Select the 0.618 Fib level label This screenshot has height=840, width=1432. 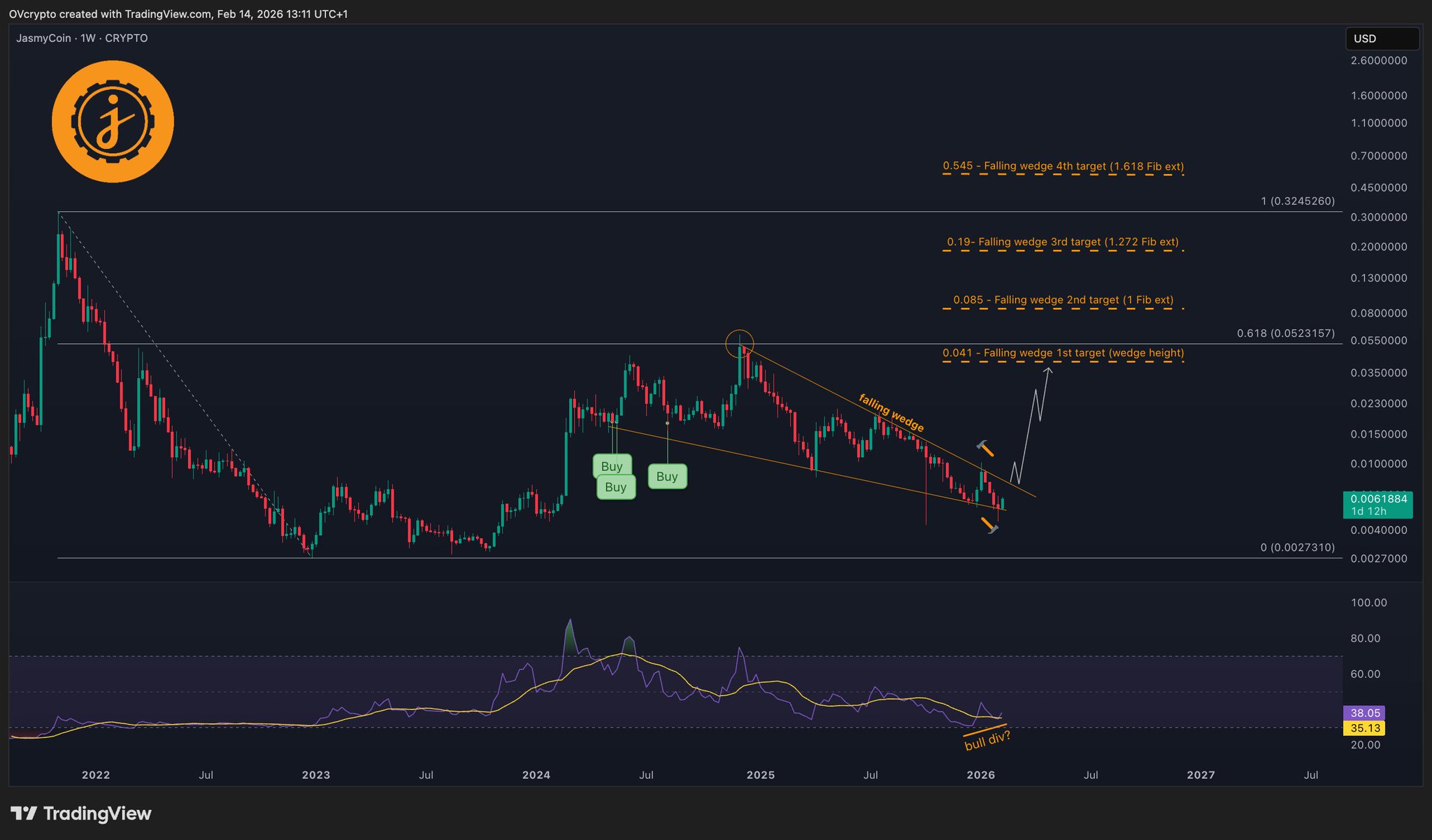pyautogui.click(x=1285, y=333)
